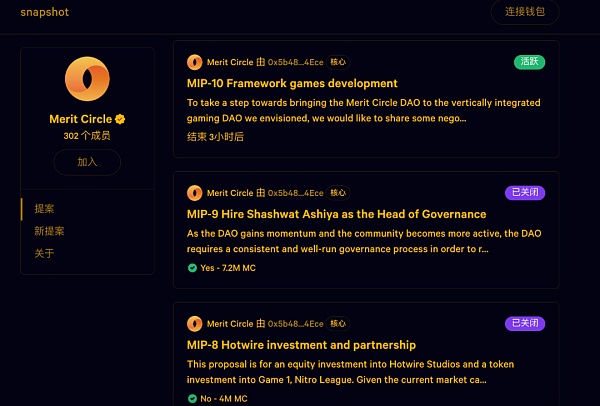The height and width of the screenshot is (406, 600).
Task: Click the author avatar on MIP-9 proposal
Action: pyautogui.click(x=194, y=193)
